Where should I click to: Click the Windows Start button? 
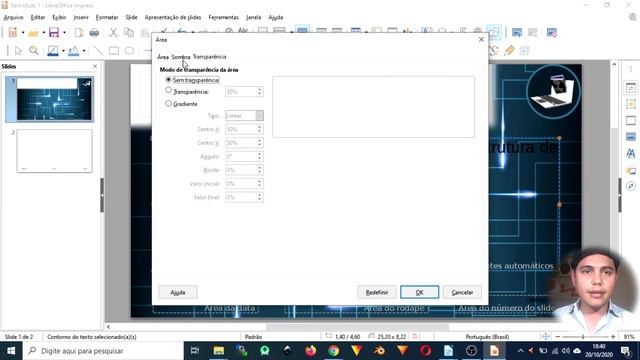tap(11, 351)
